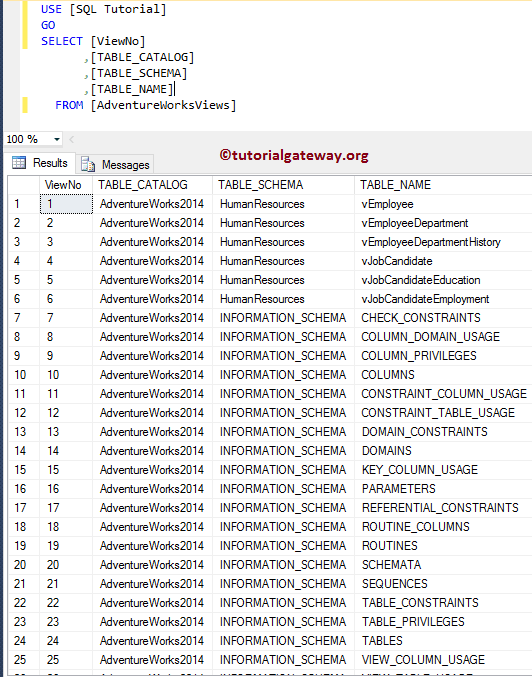Click the ViewNo cell with value 18

(66, 527)
